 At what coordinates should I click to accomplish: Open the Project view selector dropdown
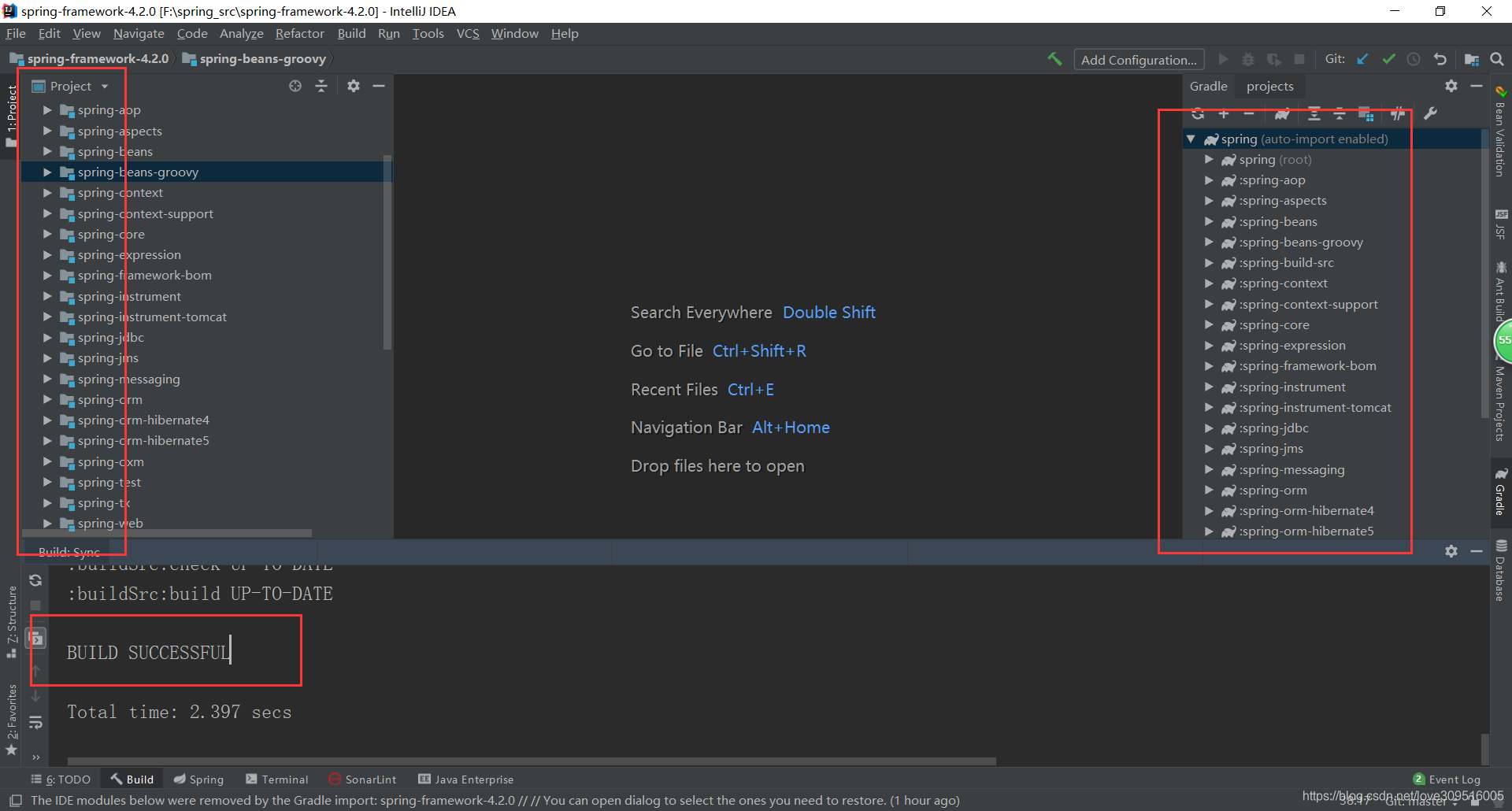tap(70, 86)
